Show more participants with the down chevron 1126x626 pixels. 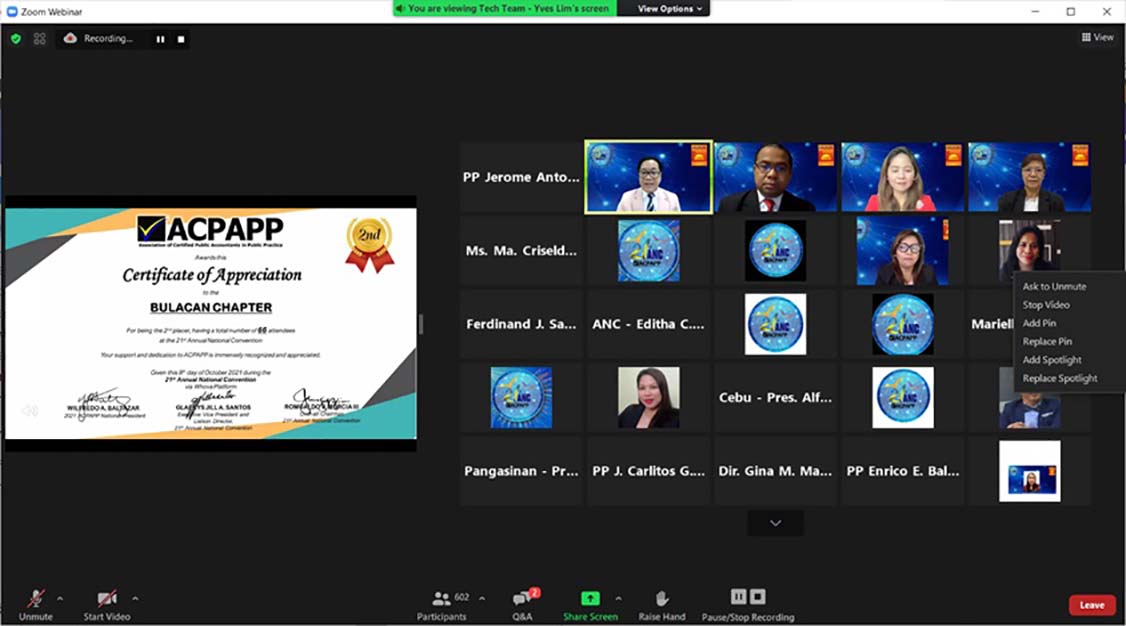coord(776,523)
